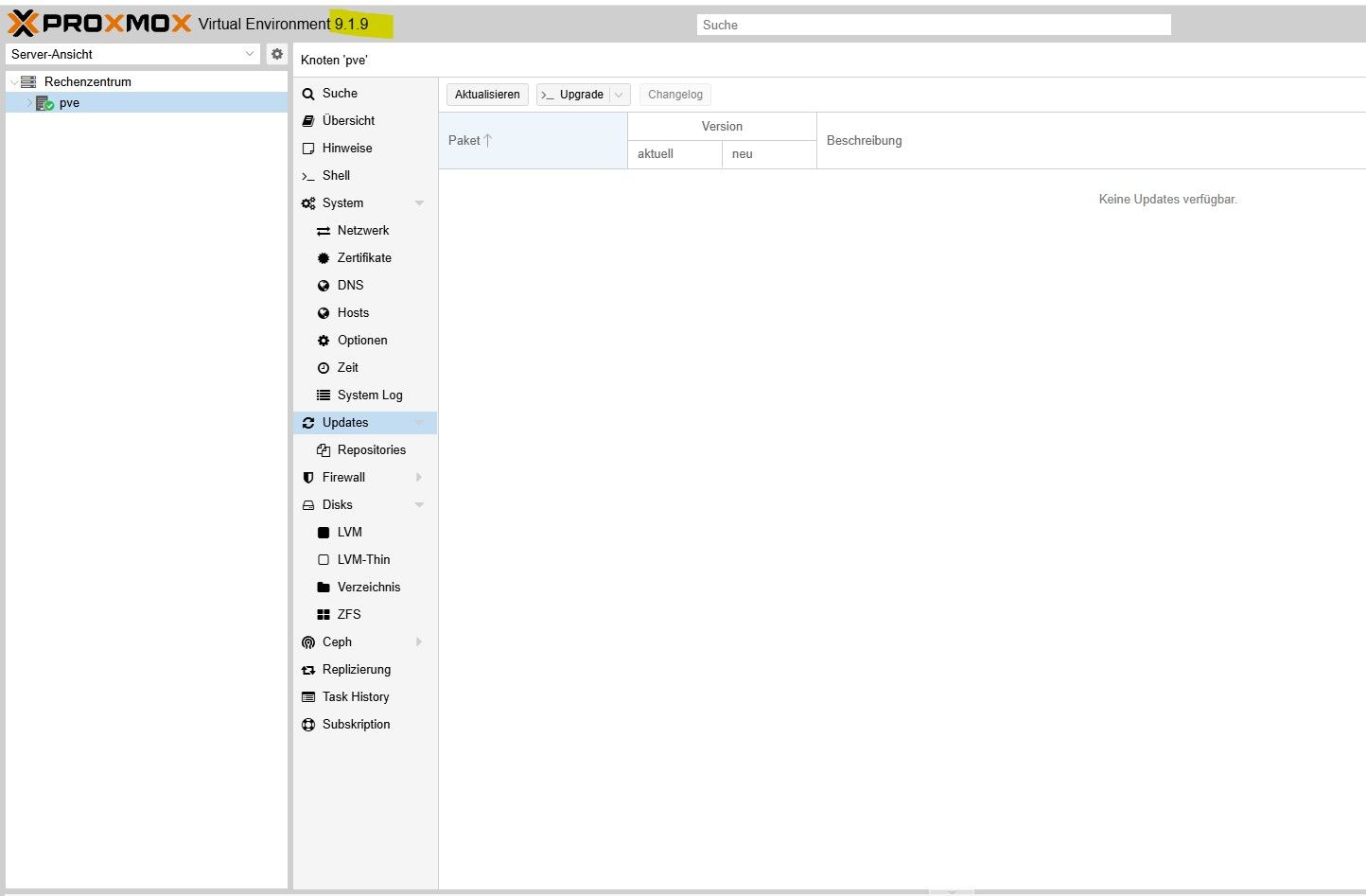Screen dimensions: 1366x896
Task: Open the Upgrade button dropdown arrow
Action: (x=620, y=95)
